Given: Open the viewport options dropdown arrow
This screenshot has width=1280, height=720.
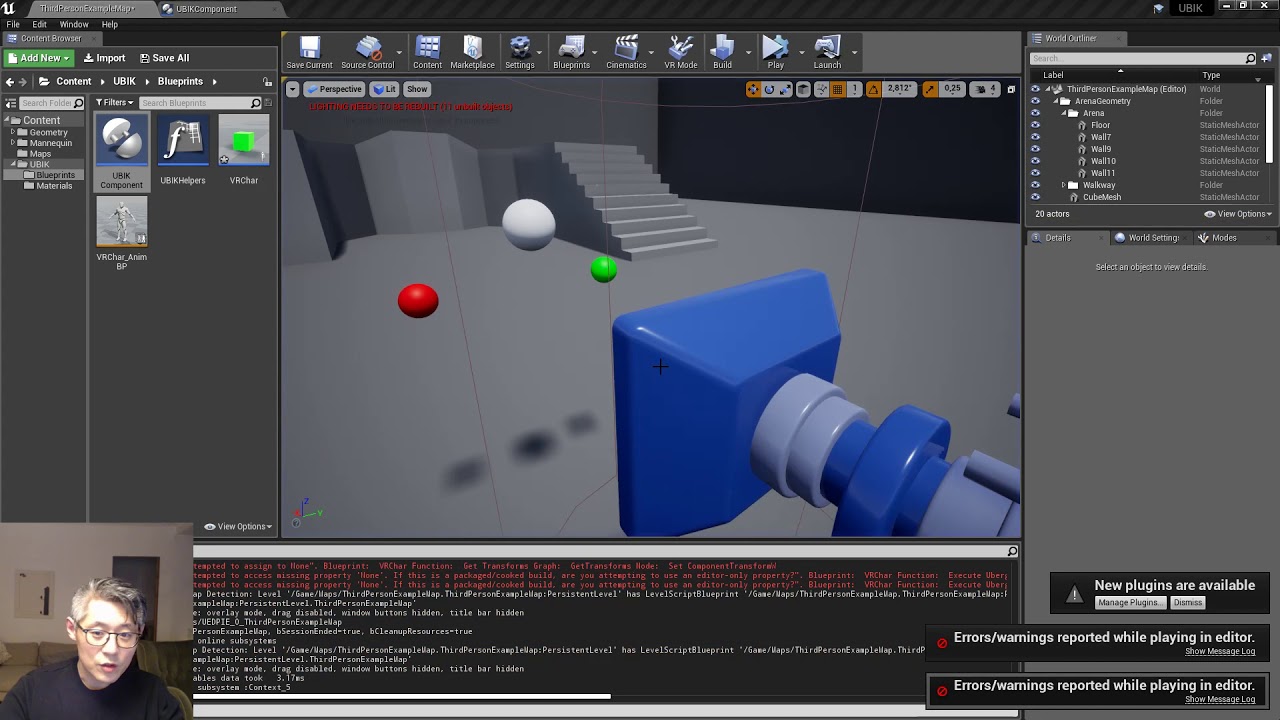Looking at the screenshot, I should tap(292, 89).
